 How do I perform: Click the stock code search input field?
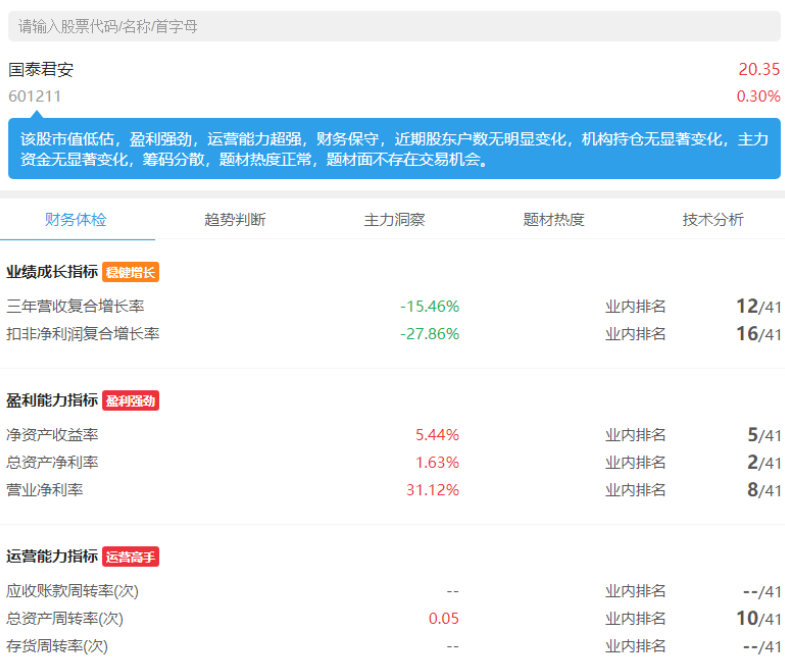(392, 26)
